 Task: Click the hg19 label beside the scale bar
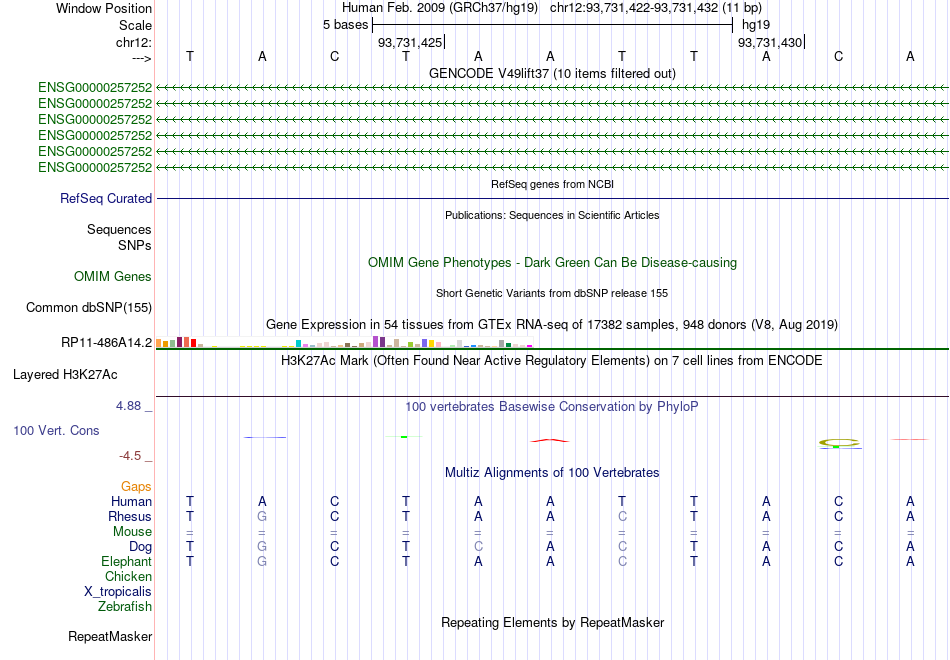tap(756, 25)
